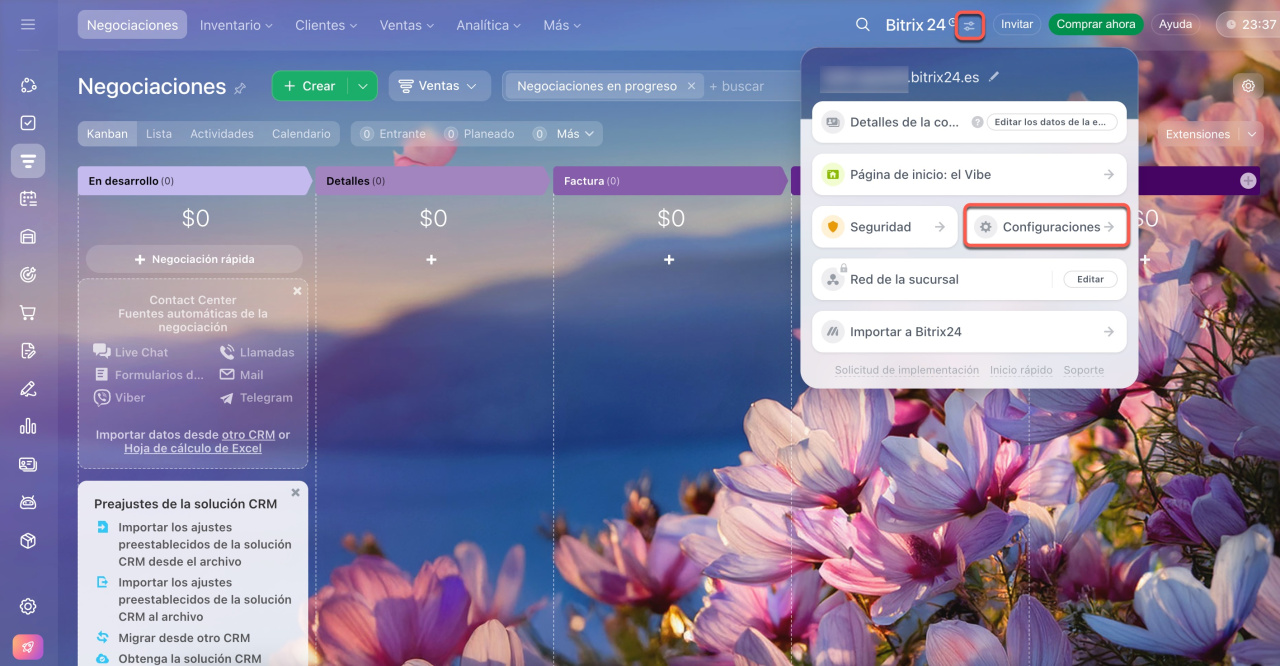
Task: Remove the 'Negociaciones en progreso' filter
Action: [x=690, y=86]
